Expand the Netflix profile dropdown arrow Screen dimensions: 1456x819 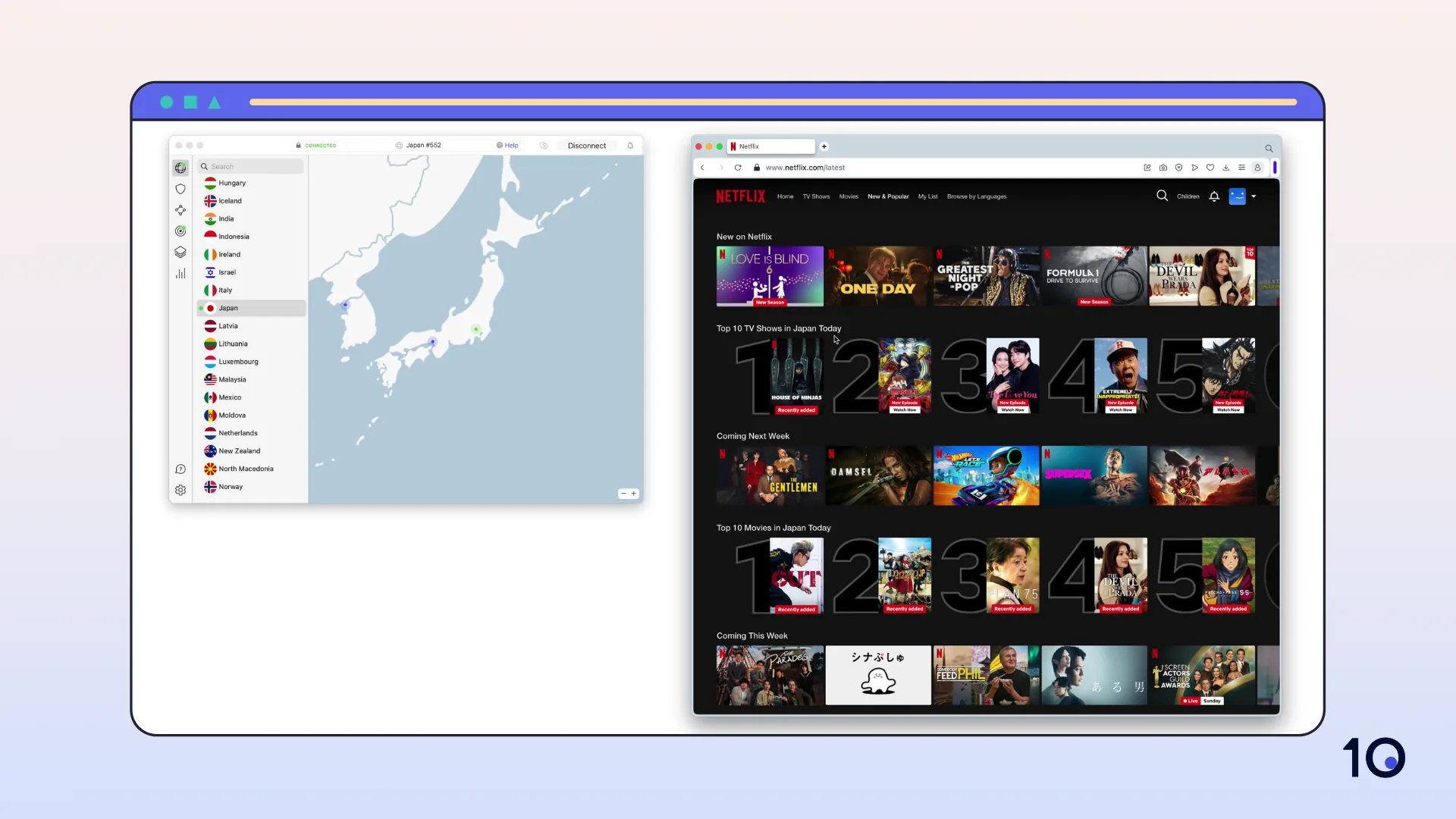1254,196
